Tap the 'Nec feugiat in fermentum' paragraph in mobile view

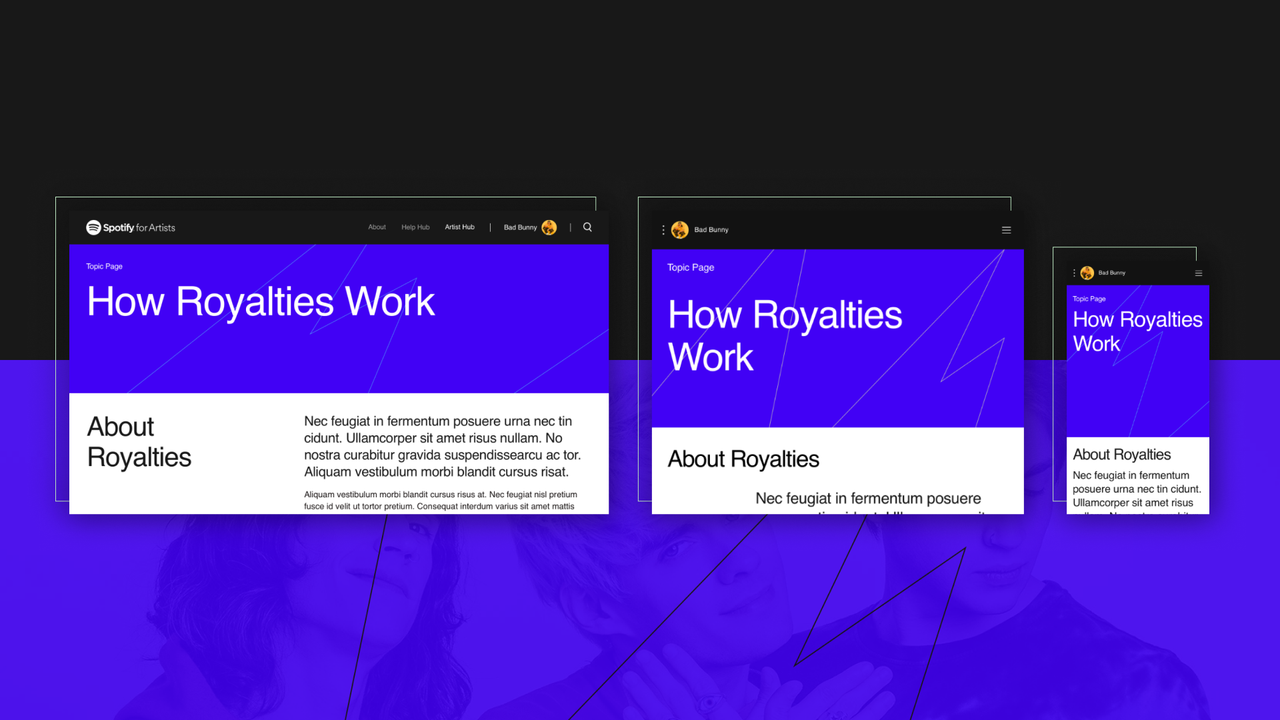(1137, 491)
